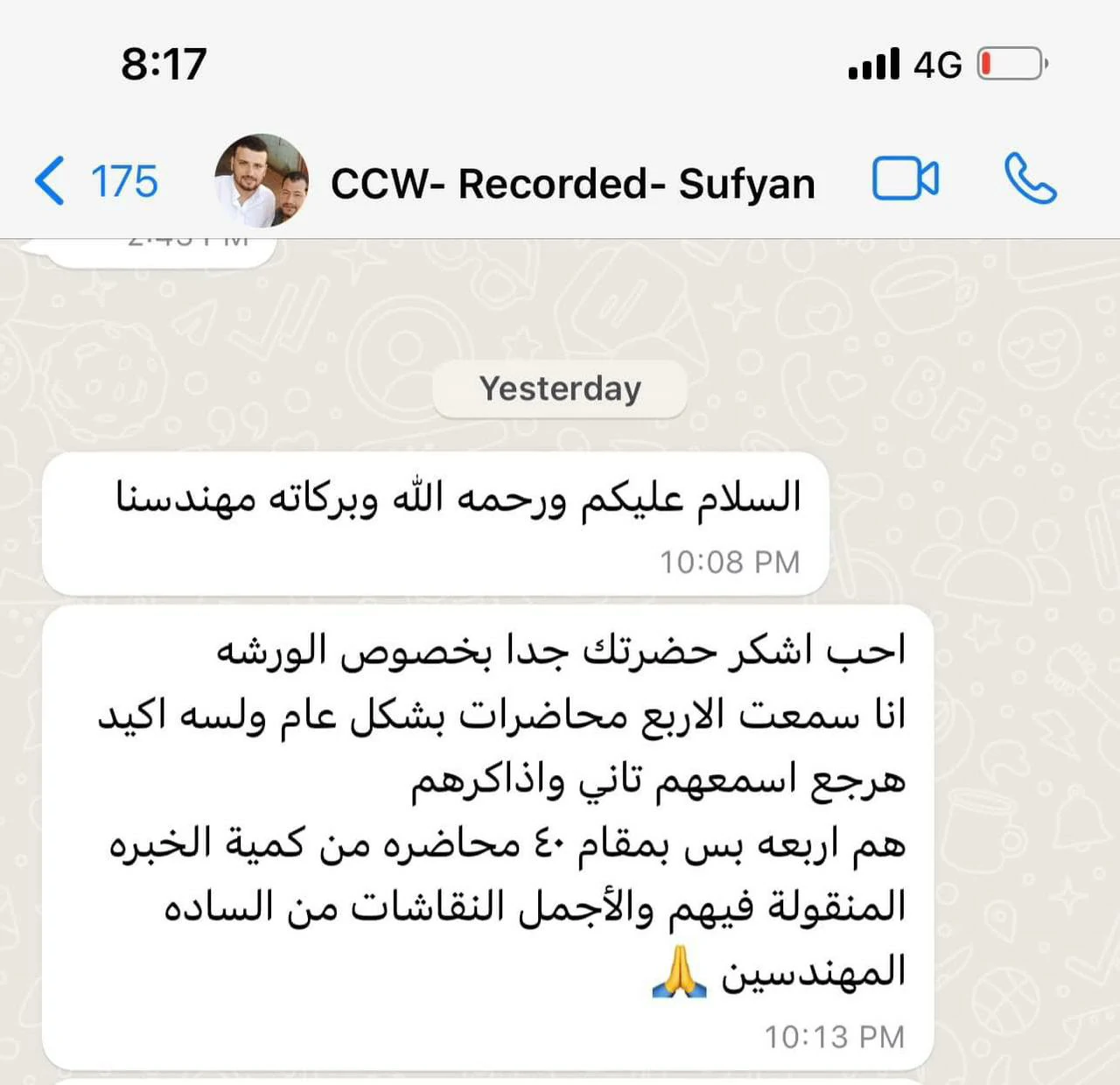The height and width of the screenshot is (1085, 1120).
Task: Tap the line انا سمعت الاربع محاضرات
Action: click(501, 716)
